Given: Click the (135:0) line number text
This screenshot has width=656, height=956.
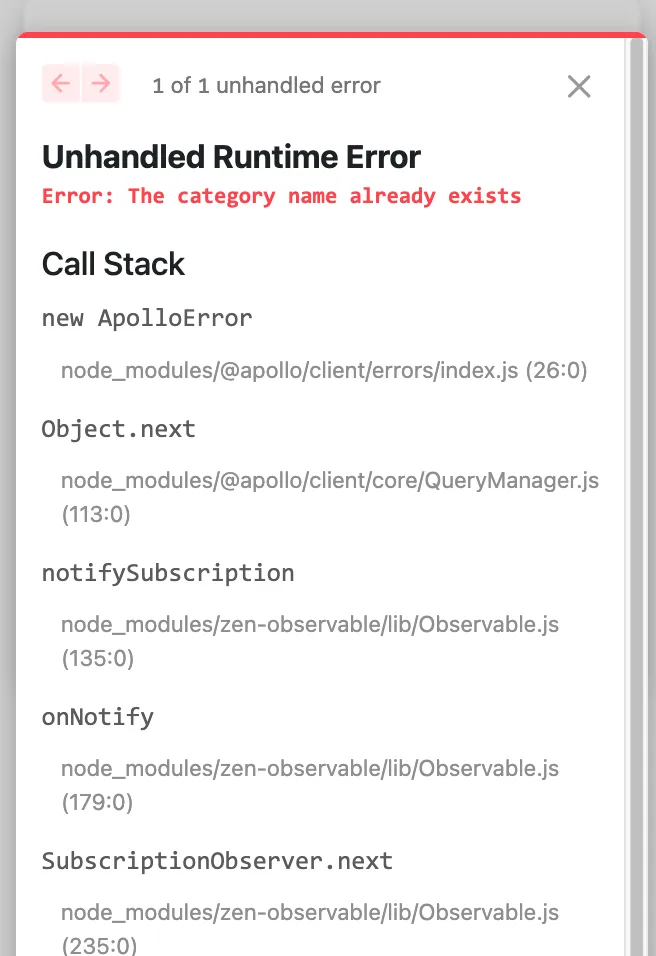Looking at the screenshot, I should pos(97,659).
